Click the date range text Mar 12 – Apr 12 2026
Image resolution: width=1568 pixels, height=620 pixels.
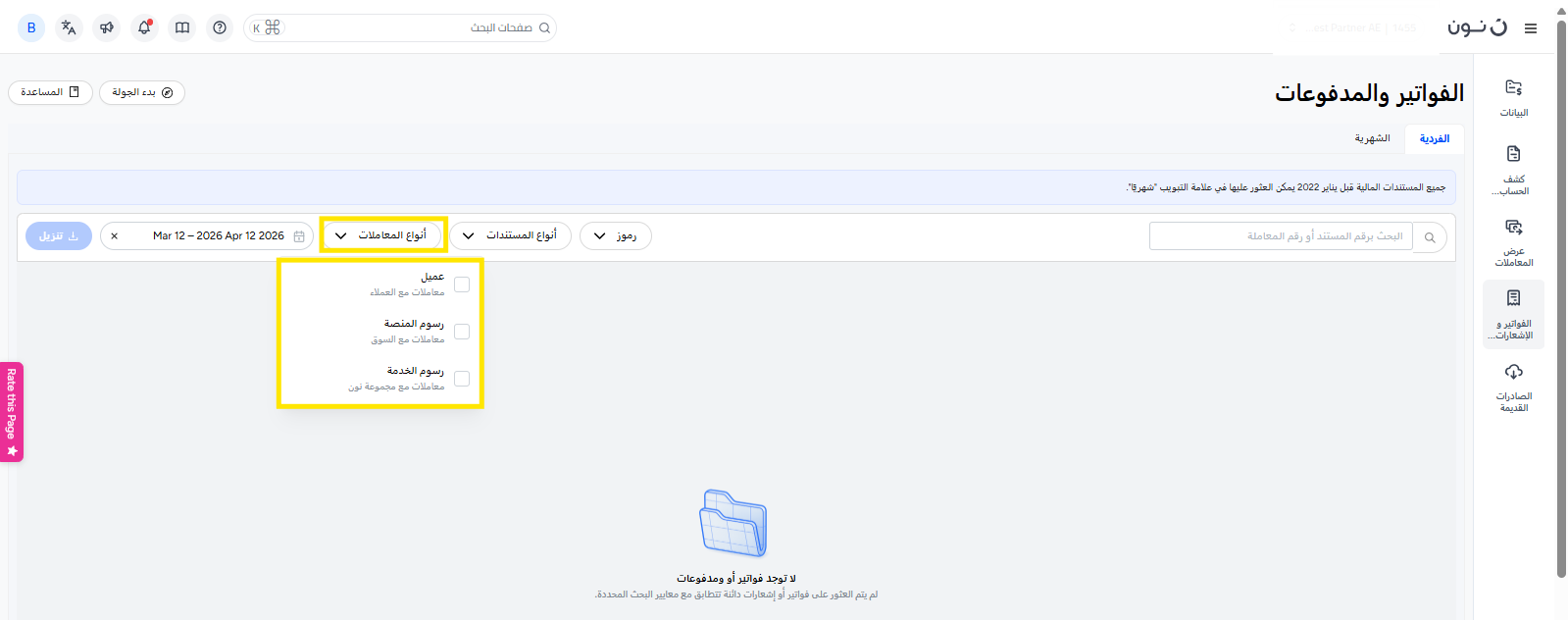tap(219, 236)
